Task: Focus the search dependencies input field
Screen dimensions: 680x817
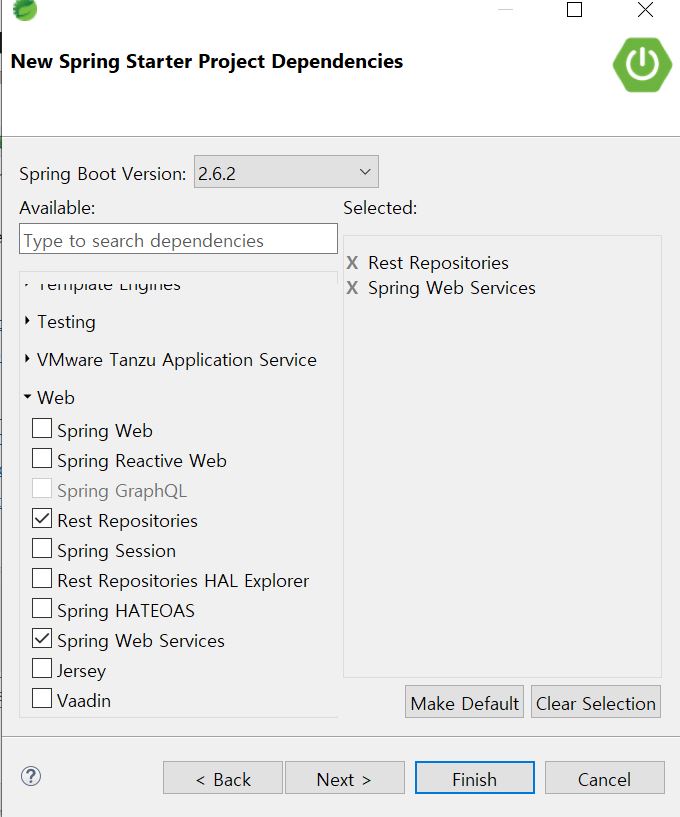Action: tap(178, 239)
